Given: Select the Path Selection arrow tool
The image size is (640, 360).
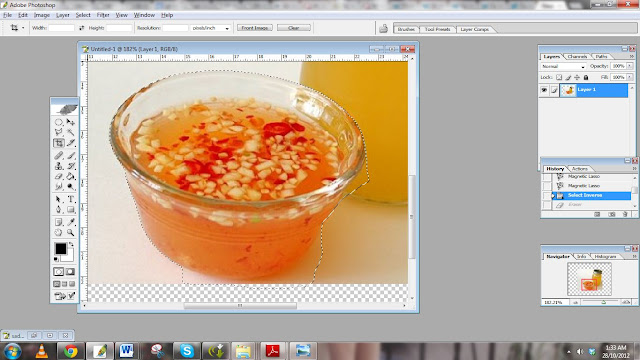Looking at the screenshot, I should coord(59,199).
